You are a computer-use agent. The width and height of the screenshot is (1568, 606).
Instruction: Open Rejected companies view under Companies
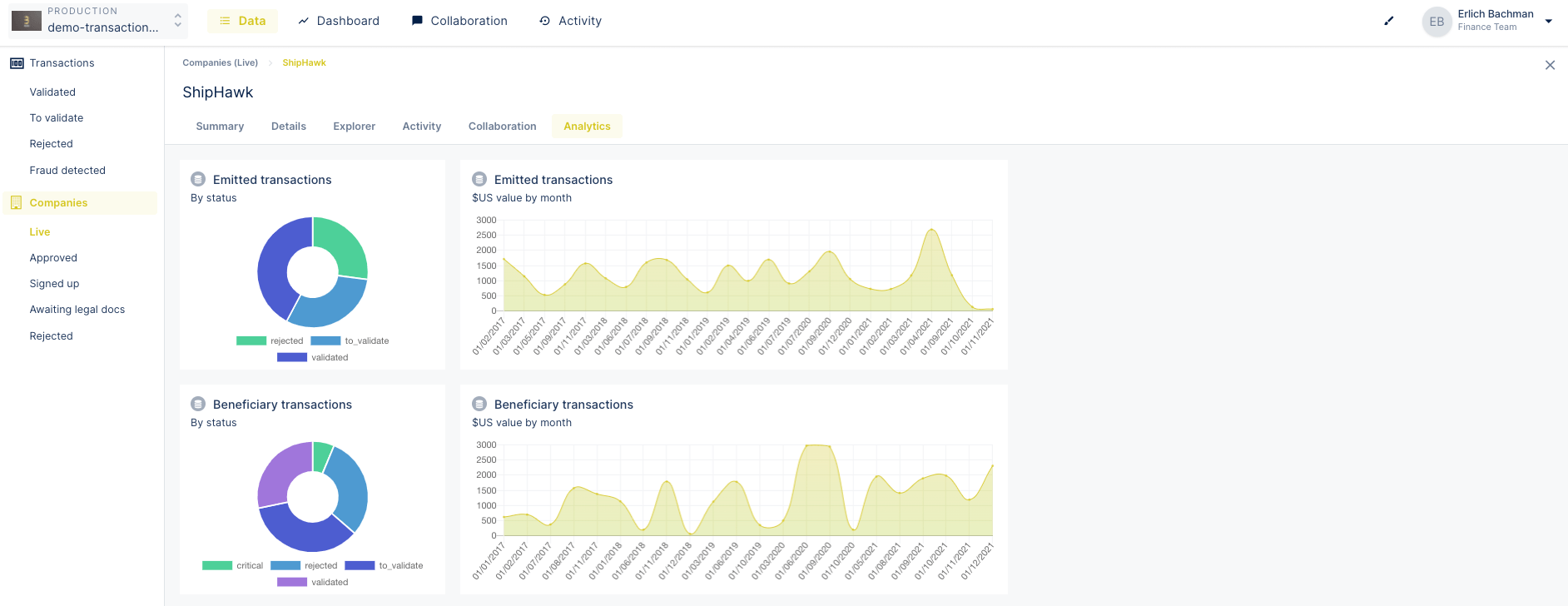[51, 336]
